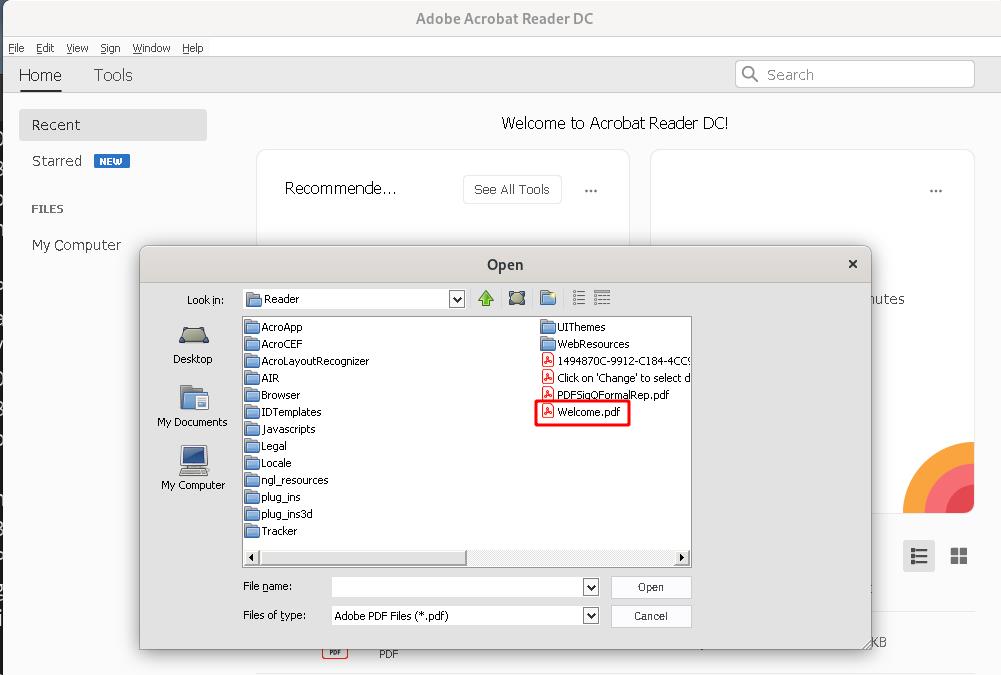Open the Recommended tools options ellipsis
This screenshot has height=675, width=1001.
point(591,190)
